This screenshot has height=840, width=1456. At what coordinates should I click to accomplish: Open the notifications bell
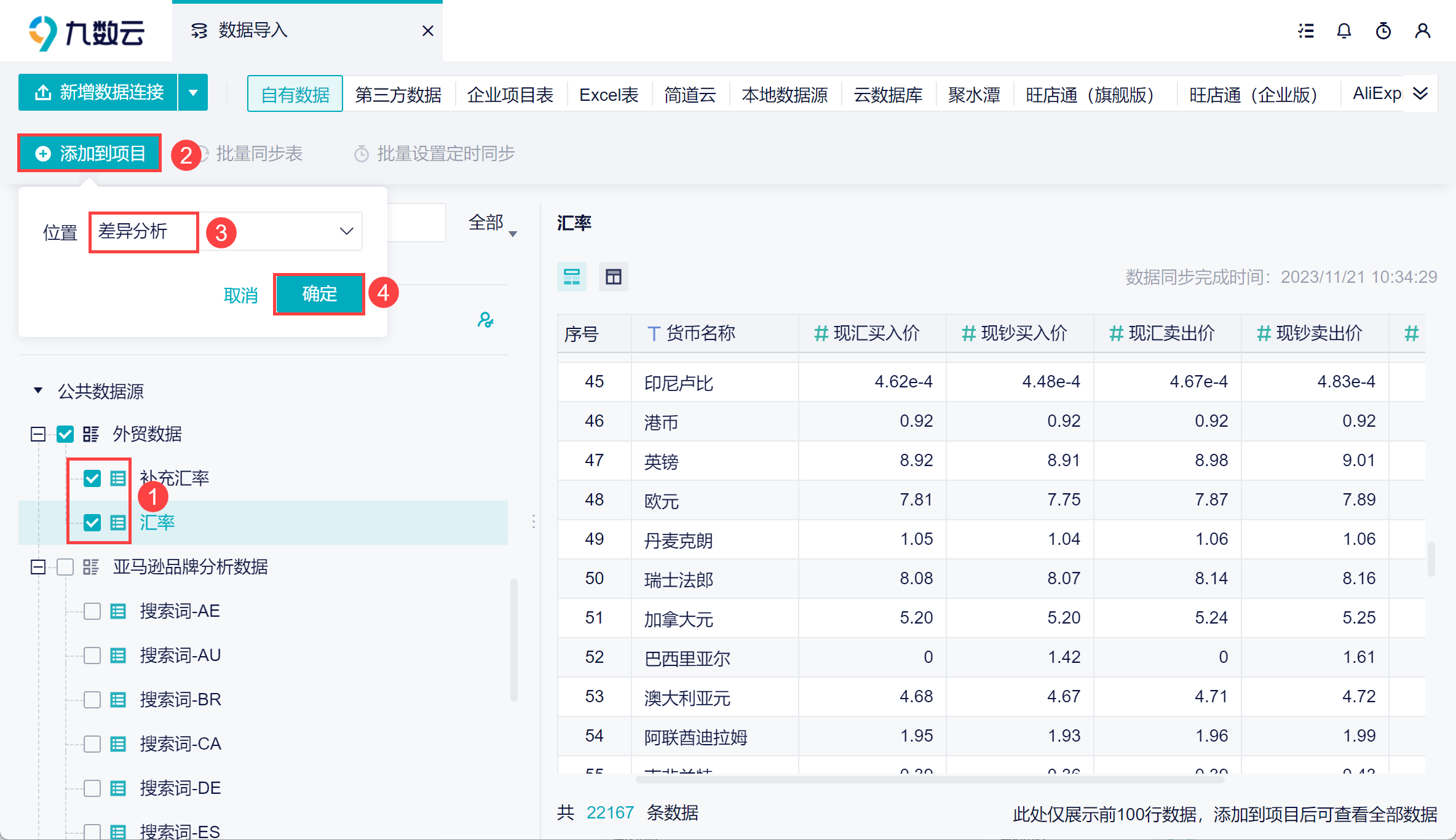(1344, 31)
